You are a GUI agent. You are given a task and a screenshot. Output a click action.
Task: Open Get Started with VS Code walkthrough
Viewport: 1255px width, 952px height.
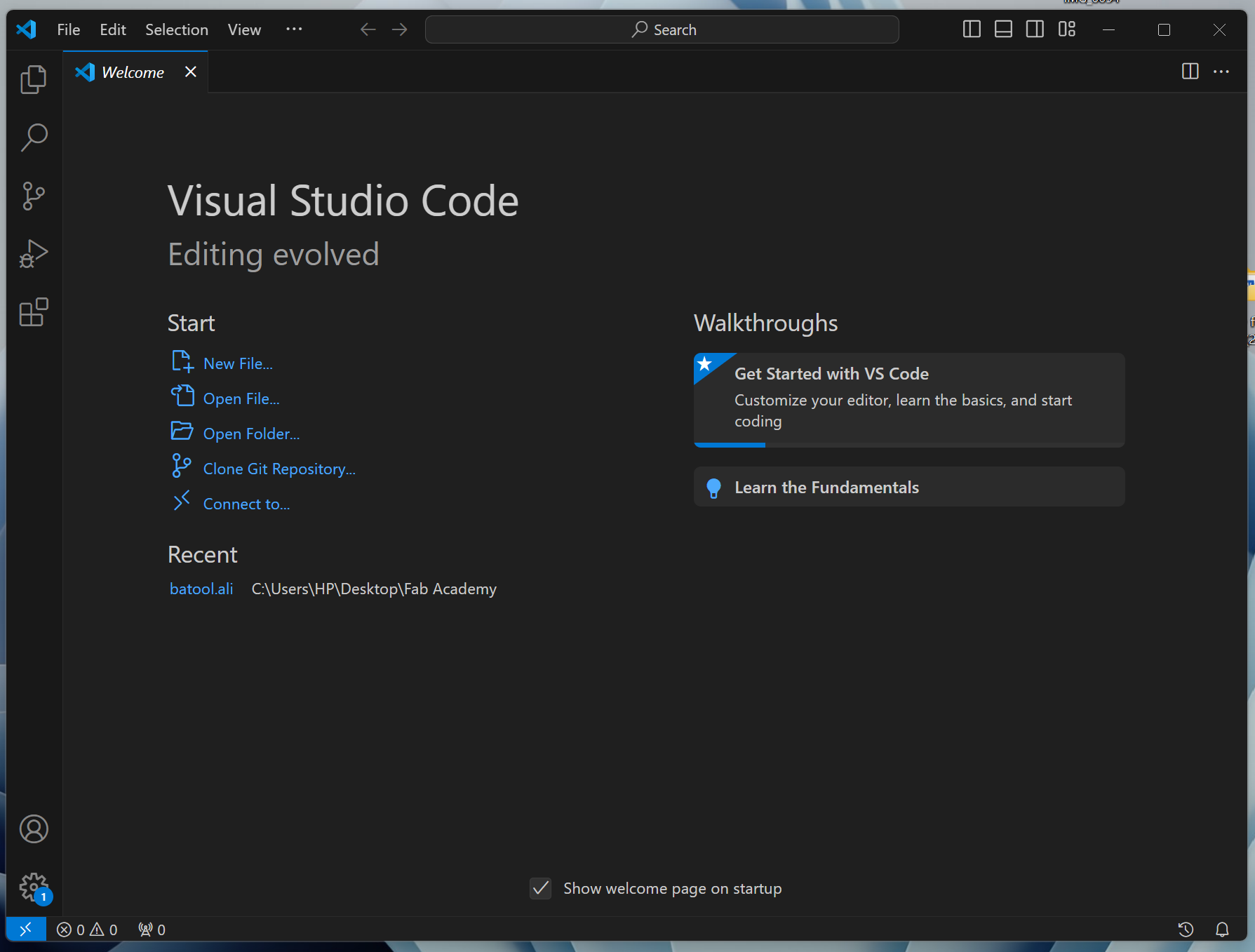coord(909,400)
